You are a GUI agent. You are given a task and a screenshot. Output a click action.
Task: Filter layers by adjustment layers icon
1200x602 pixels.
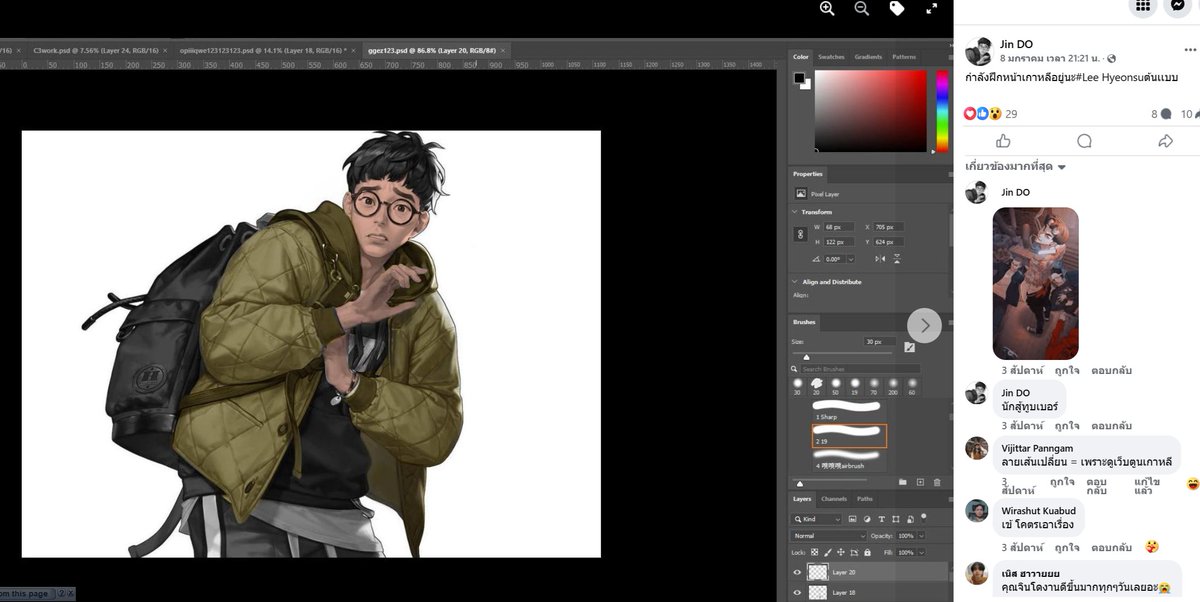867,519
